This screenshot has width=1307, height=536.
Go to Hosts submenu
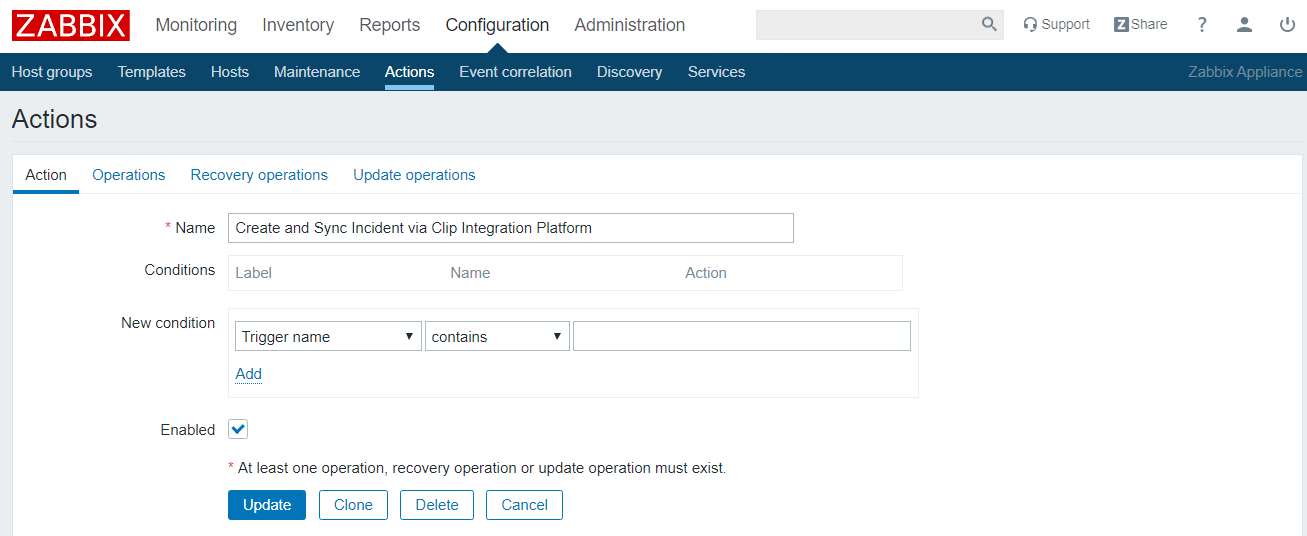coord(230,72)
